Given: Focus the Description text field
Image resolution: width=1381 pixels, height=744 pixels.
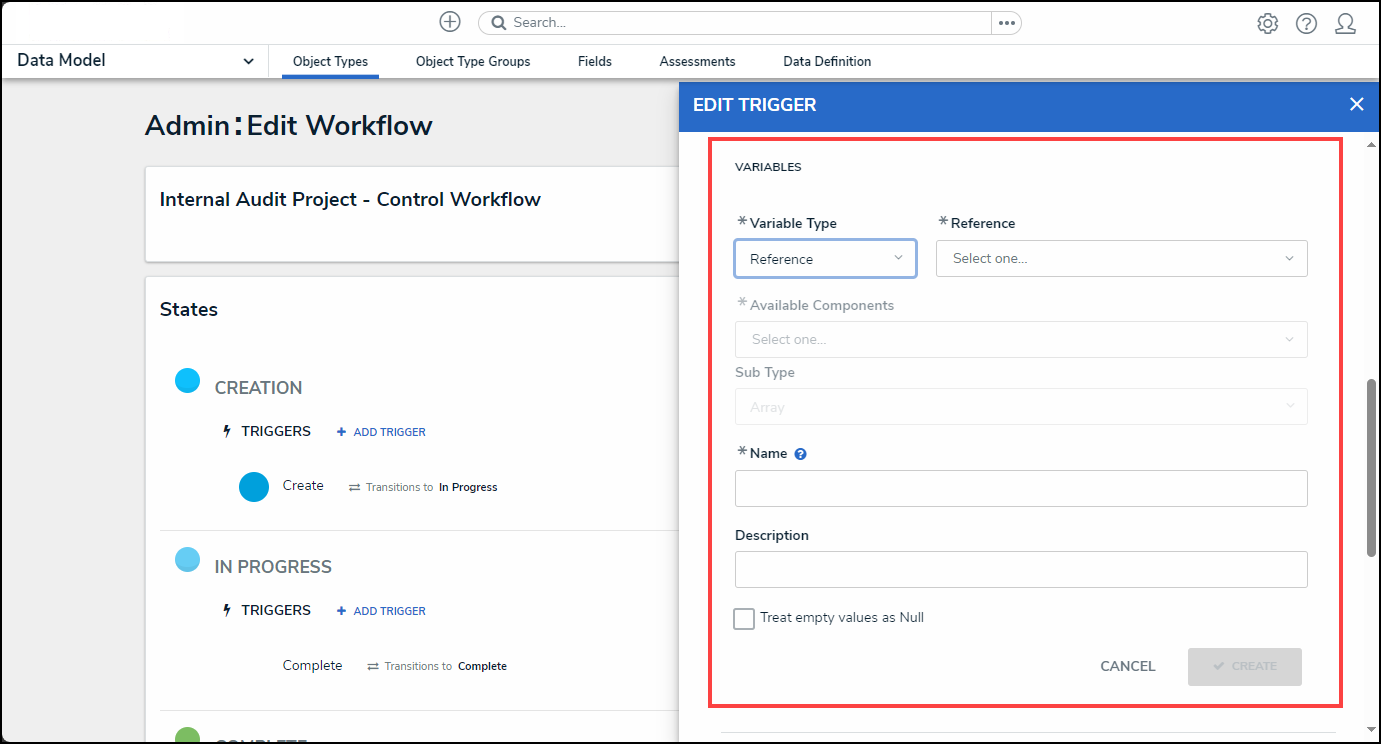Looking at the screenshot, I should 1020,569.
